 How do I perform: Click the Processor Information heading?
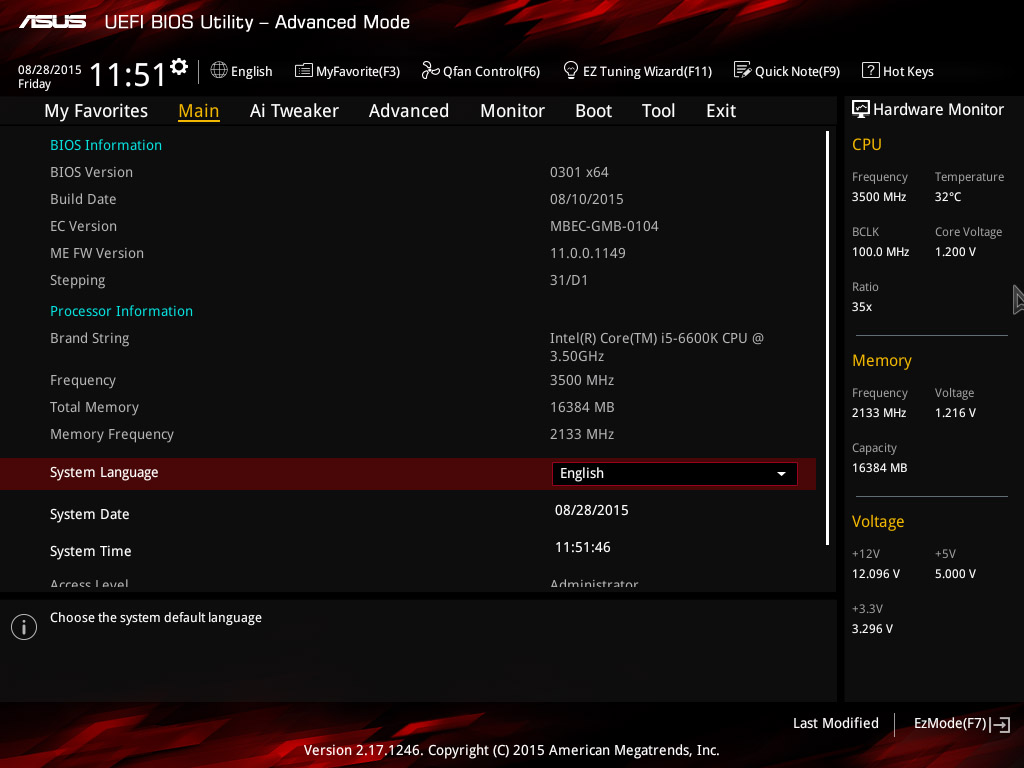click(121, 311)
